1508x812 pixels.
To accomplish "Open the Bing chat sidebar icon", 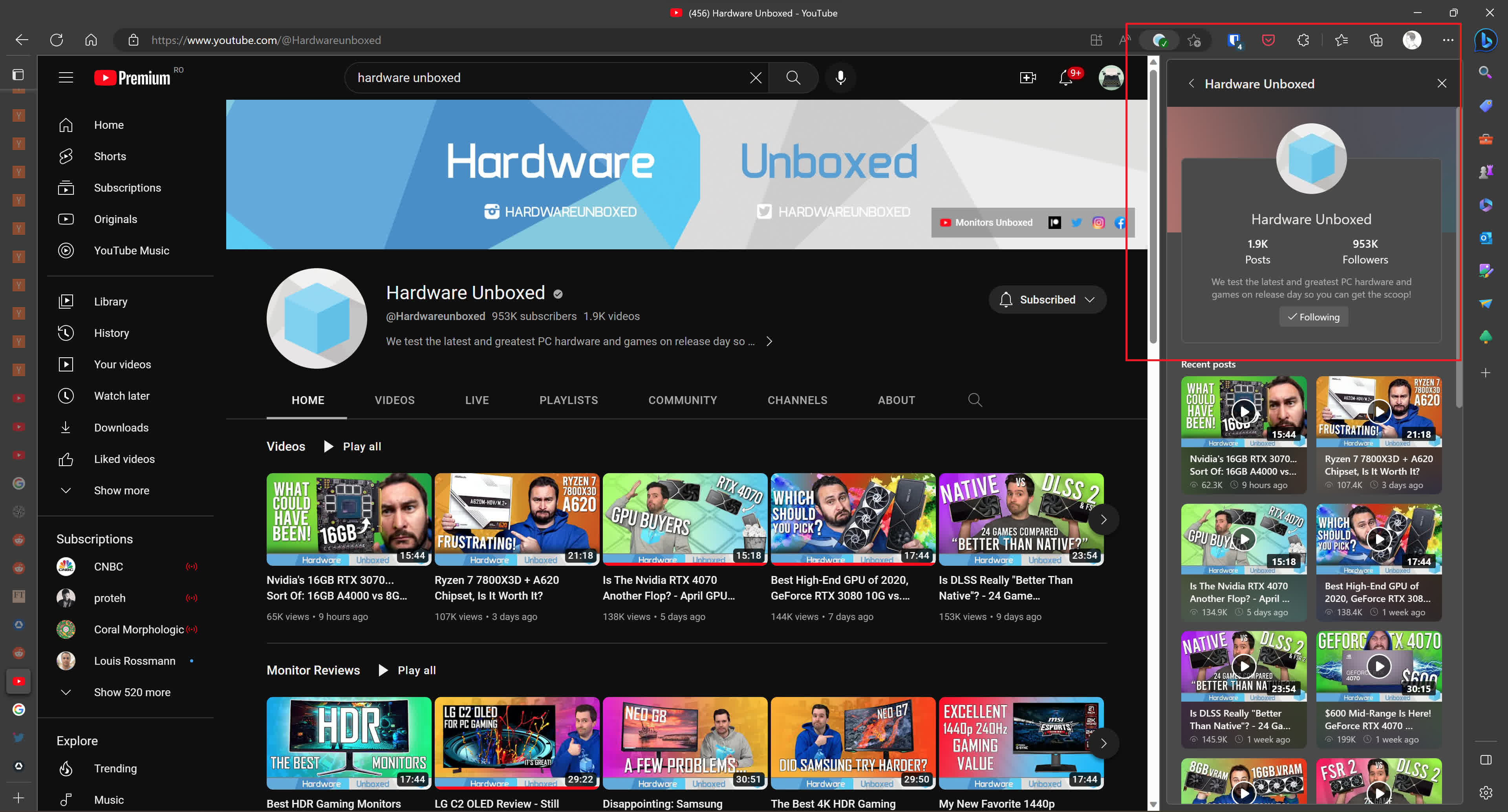I will 1486,40.
